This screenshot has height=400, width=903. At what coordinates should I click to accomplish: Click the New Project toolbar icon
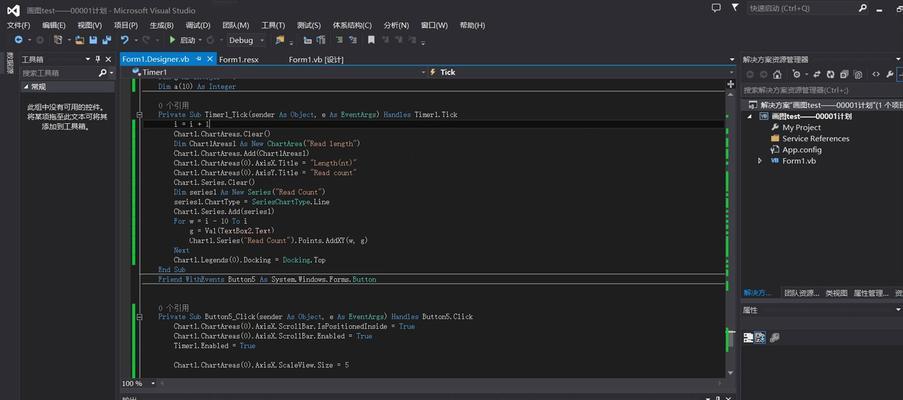pos(58,40)
